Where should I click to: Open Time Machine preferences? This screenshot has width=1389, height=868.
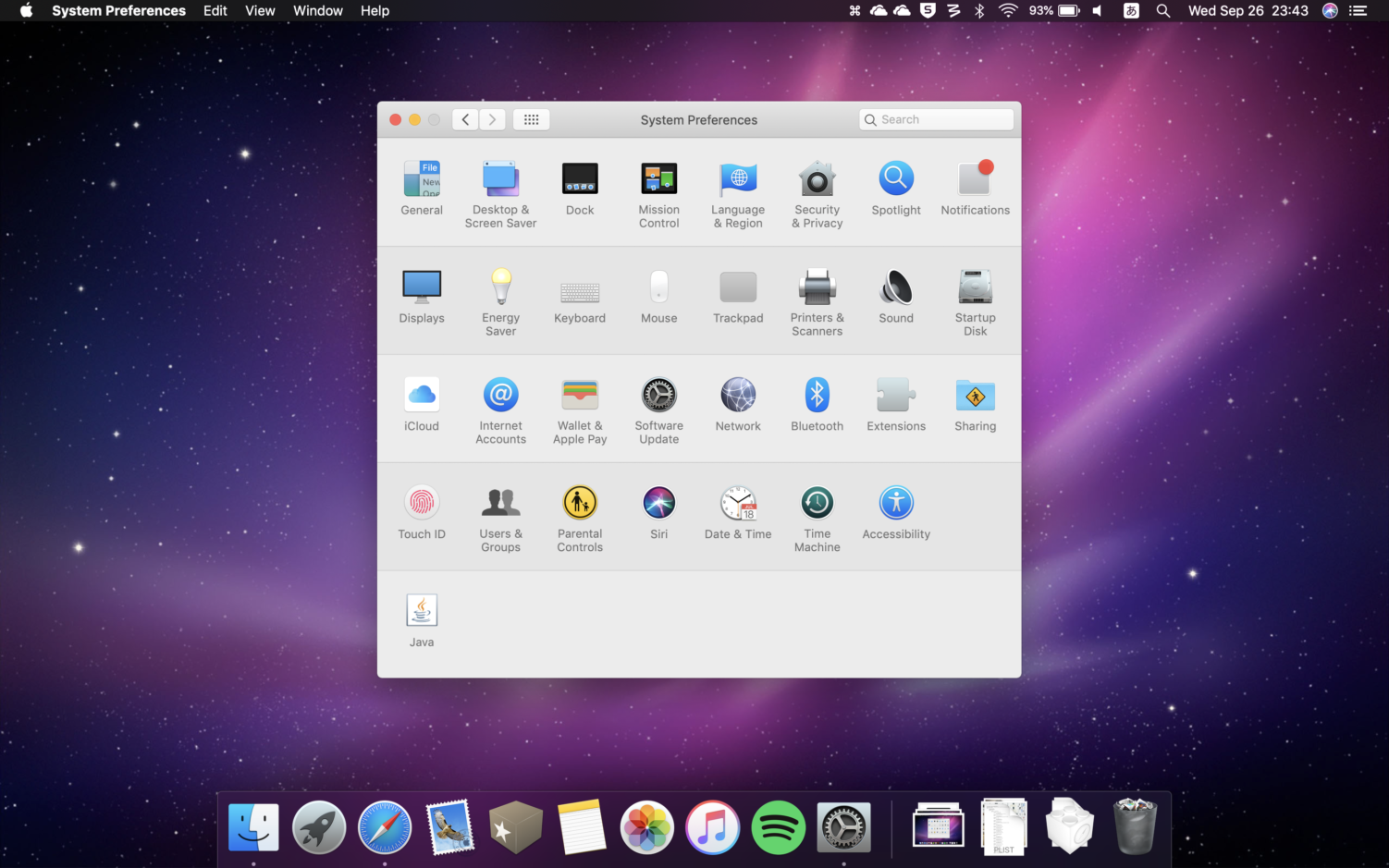click(817, 519)
